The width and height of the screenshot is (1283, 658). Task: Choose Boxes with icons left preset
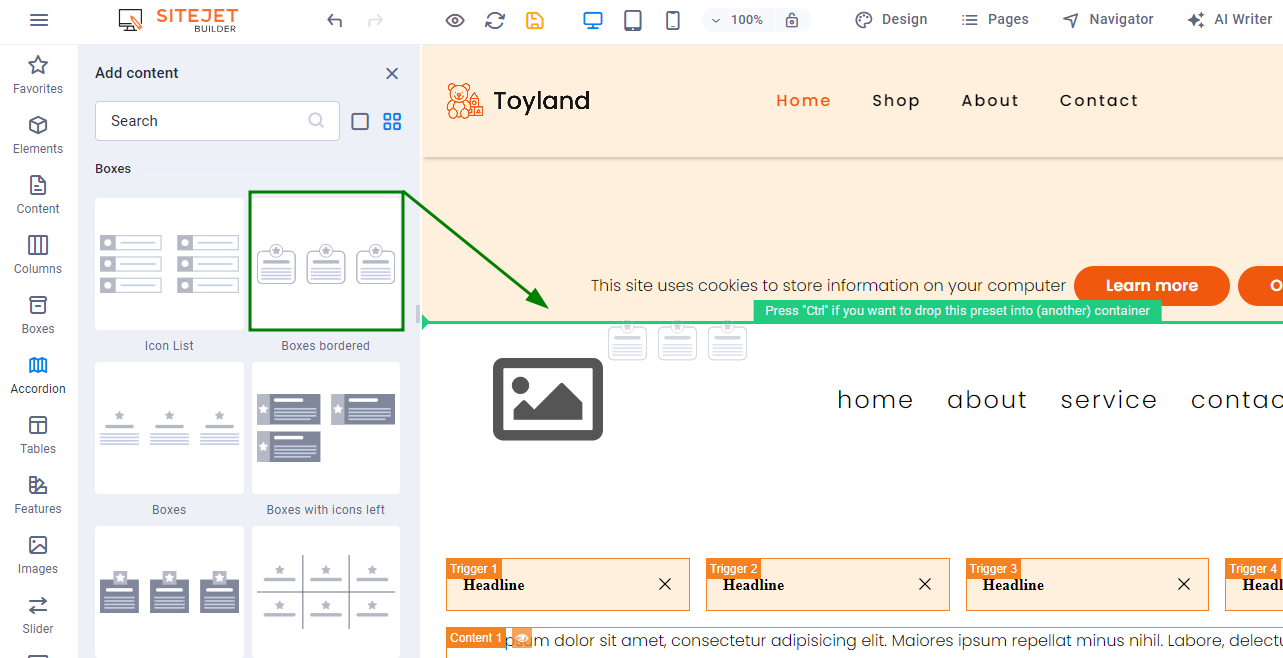click(326, 428)
